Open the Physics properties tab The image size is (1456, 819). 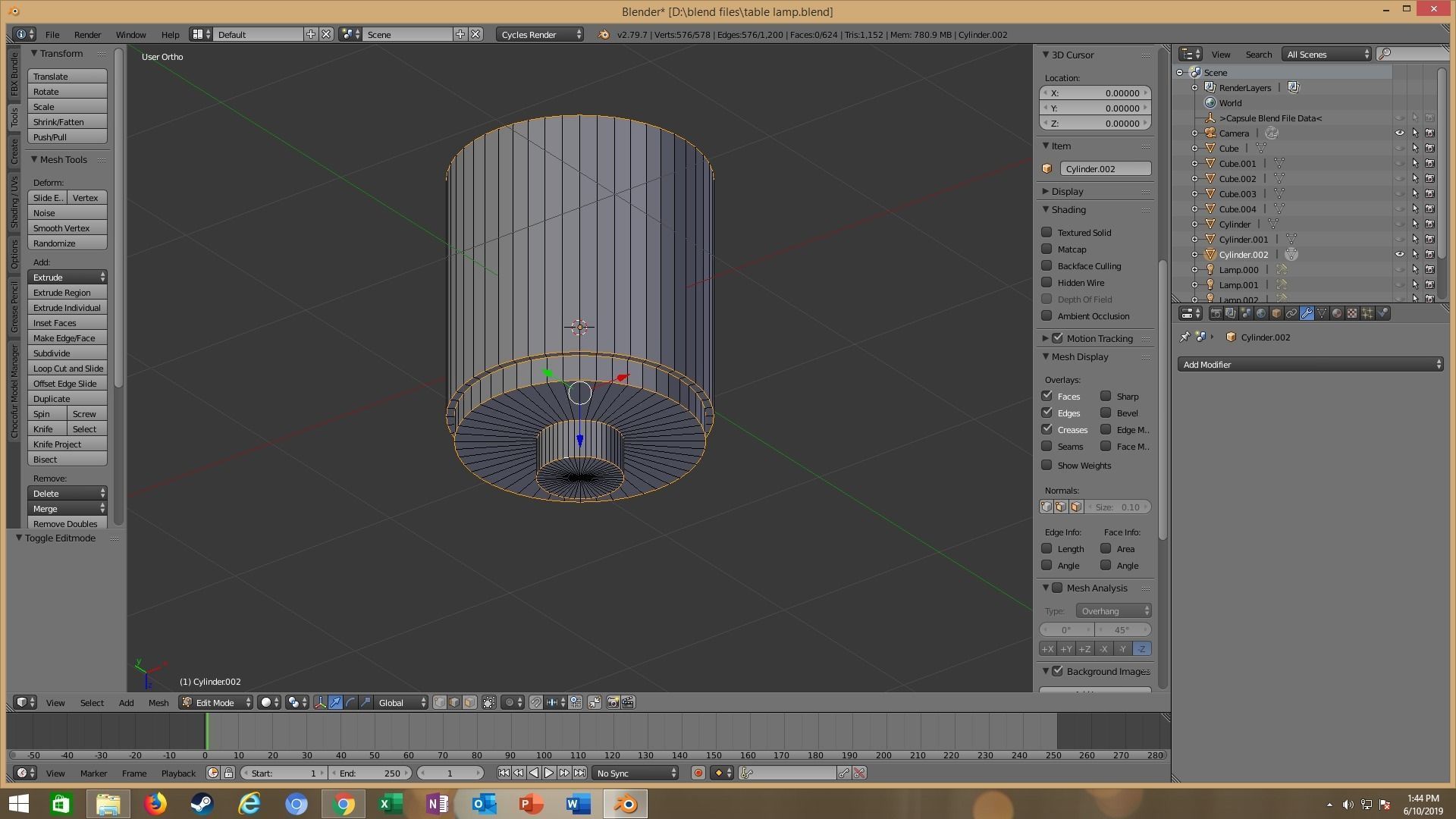pyautogui.click(x=1382, y=313)
